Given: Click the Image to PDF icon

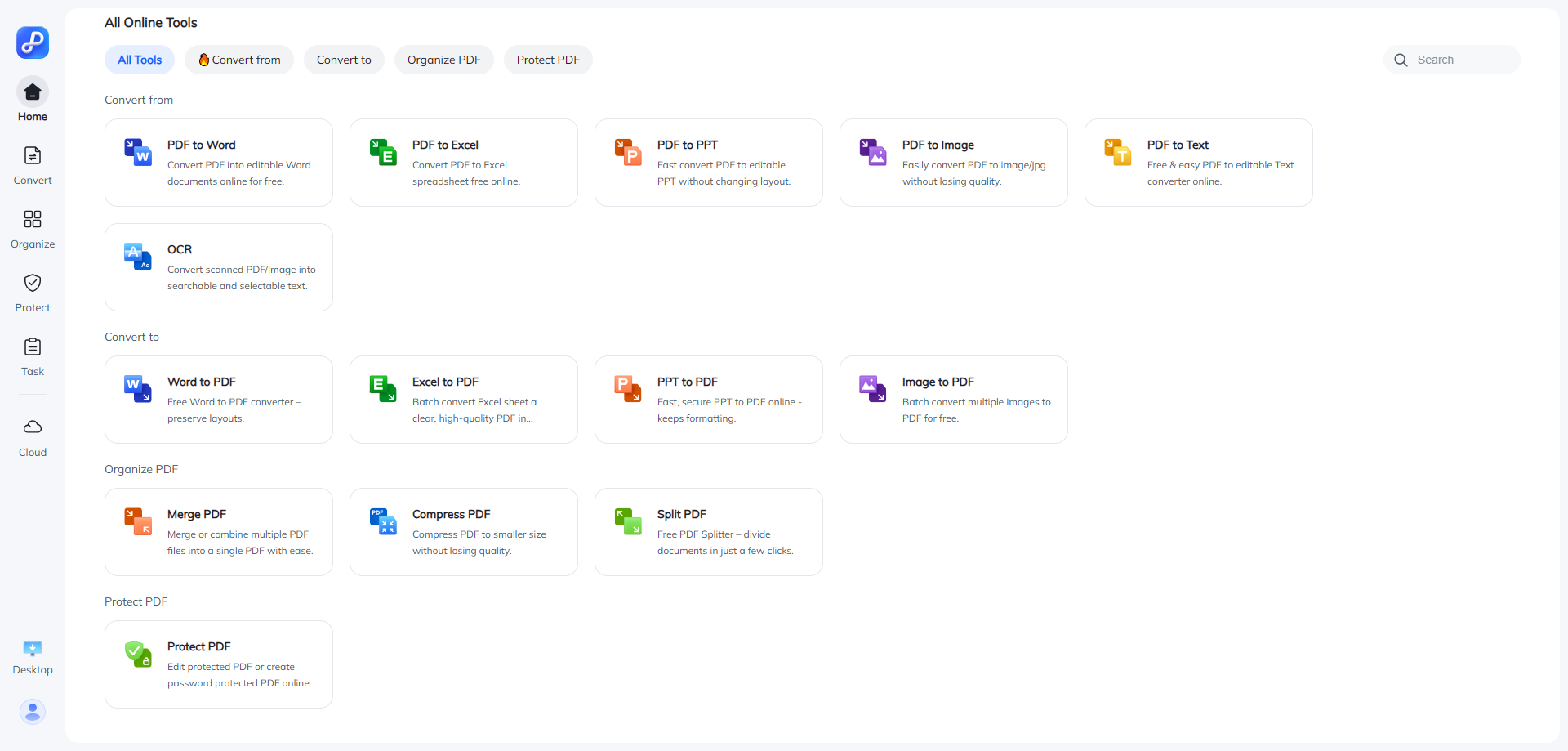Looking at the screenshot, I should pyautogui.click(x=872, y=388).
